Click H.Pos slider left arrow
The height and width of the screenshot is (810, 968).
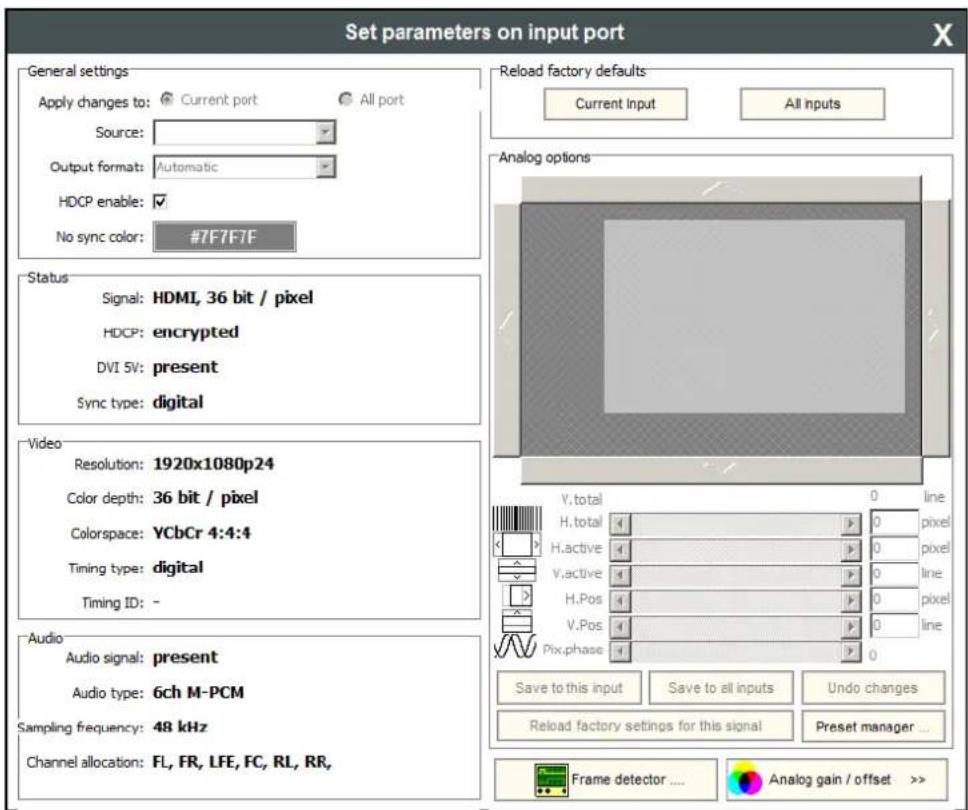coord(620,600)
